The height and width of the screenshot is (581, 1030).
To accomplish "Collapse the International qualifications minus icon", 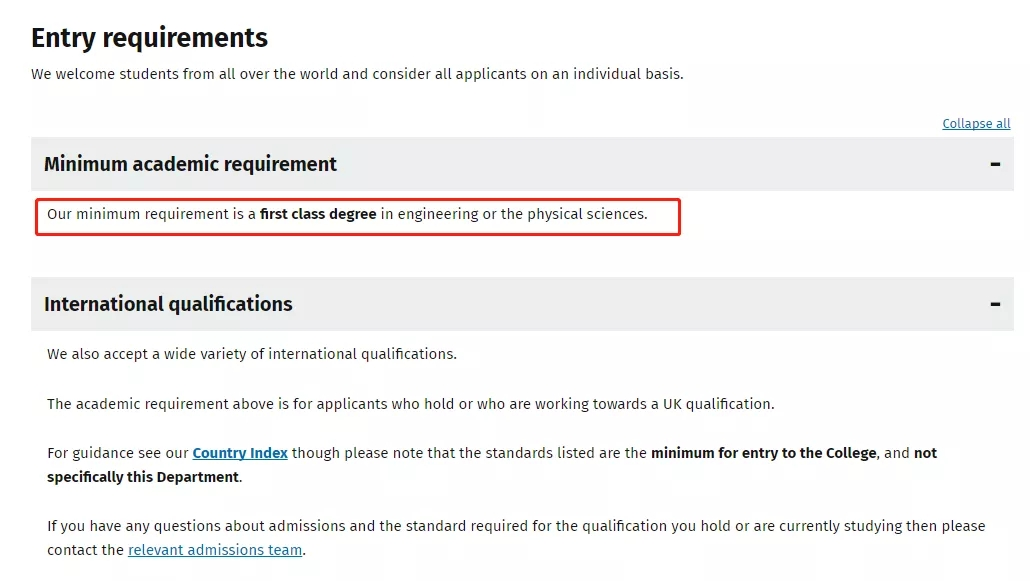I will coord(995,304).
